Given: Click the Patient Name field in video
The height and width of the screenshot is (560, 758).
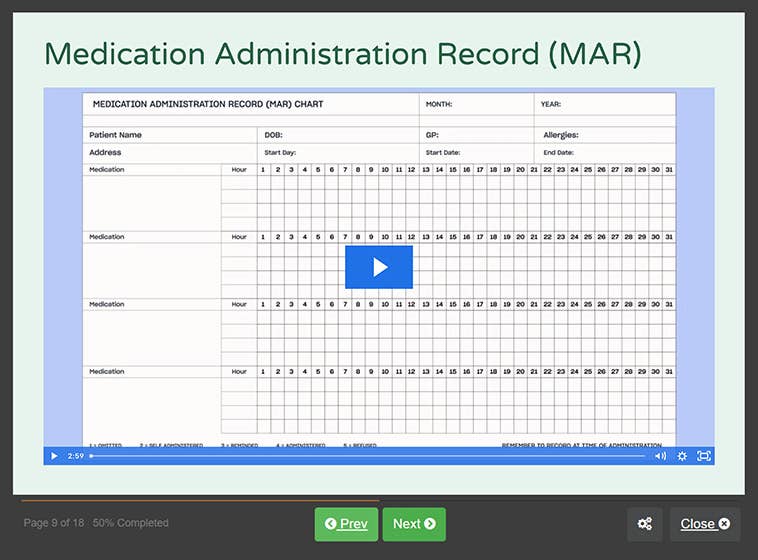Looking at the screenshot, I should (116, 135).
